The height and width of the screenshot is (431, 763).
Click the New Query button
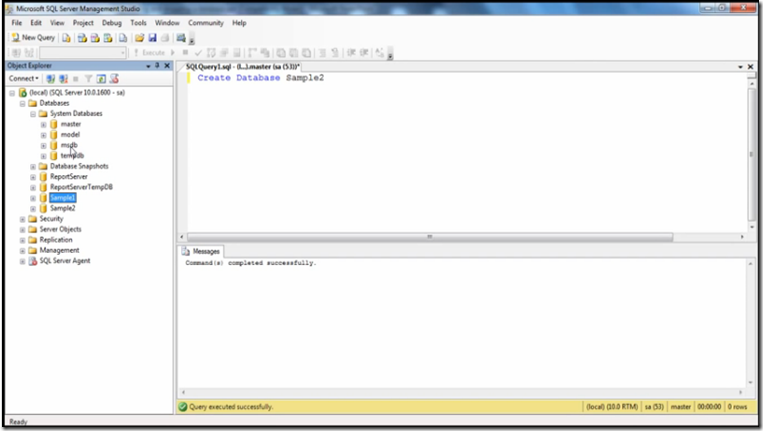pos(33,37)
